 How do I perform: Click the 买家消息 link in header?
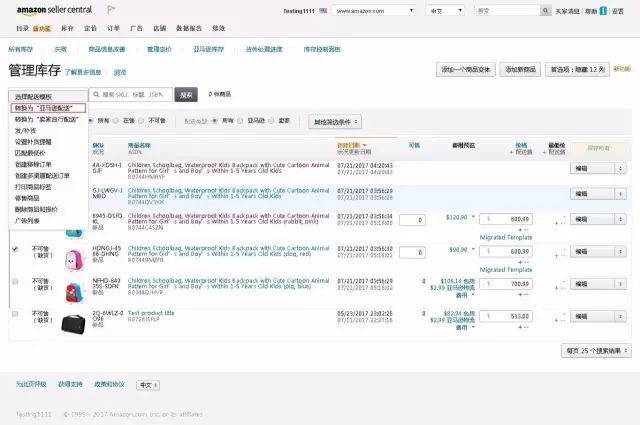[567, 11]
